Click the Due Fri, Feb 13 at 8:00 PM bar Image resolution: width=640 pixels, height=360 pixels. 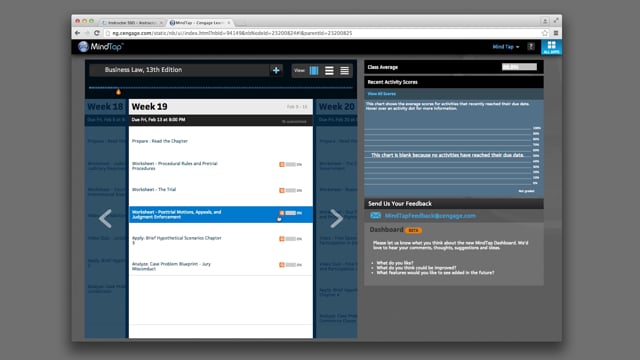click(221, 120)
